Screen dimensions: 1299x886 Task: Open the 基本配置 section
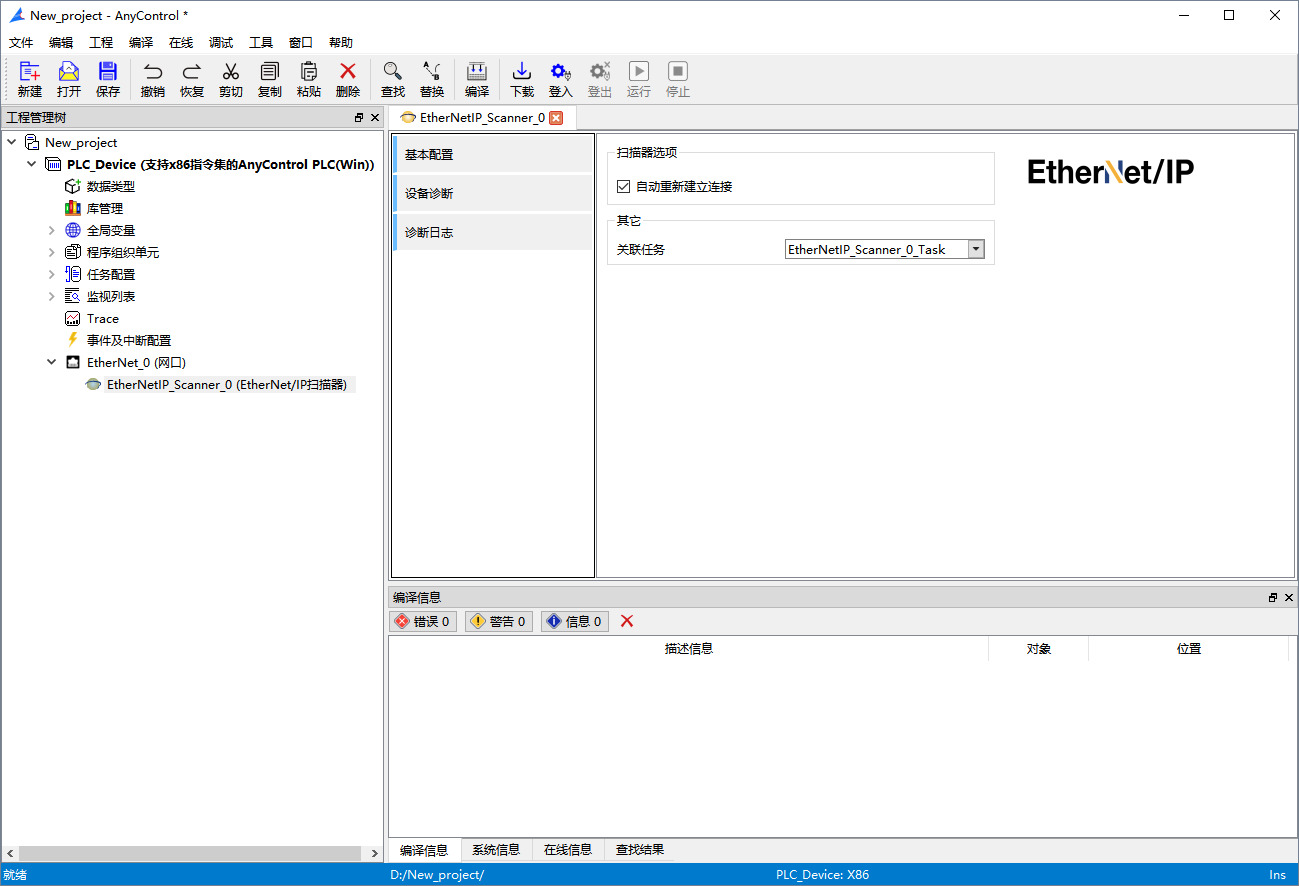[x=493, y=155]
